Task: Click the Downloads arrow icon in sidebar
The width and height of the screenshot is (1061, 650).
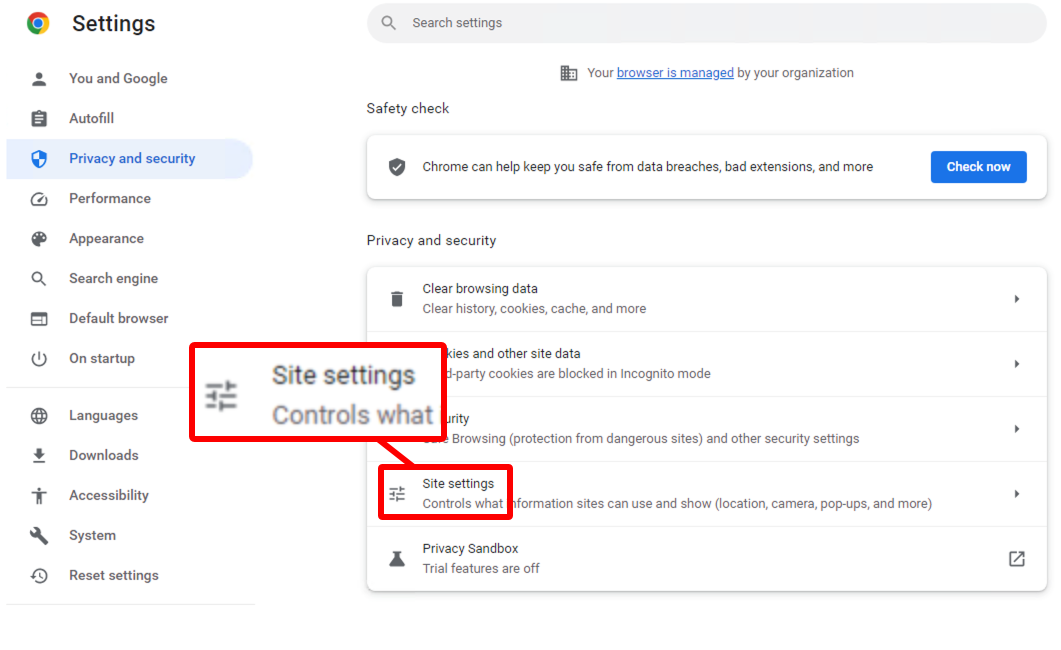Action: pos(37,455)
